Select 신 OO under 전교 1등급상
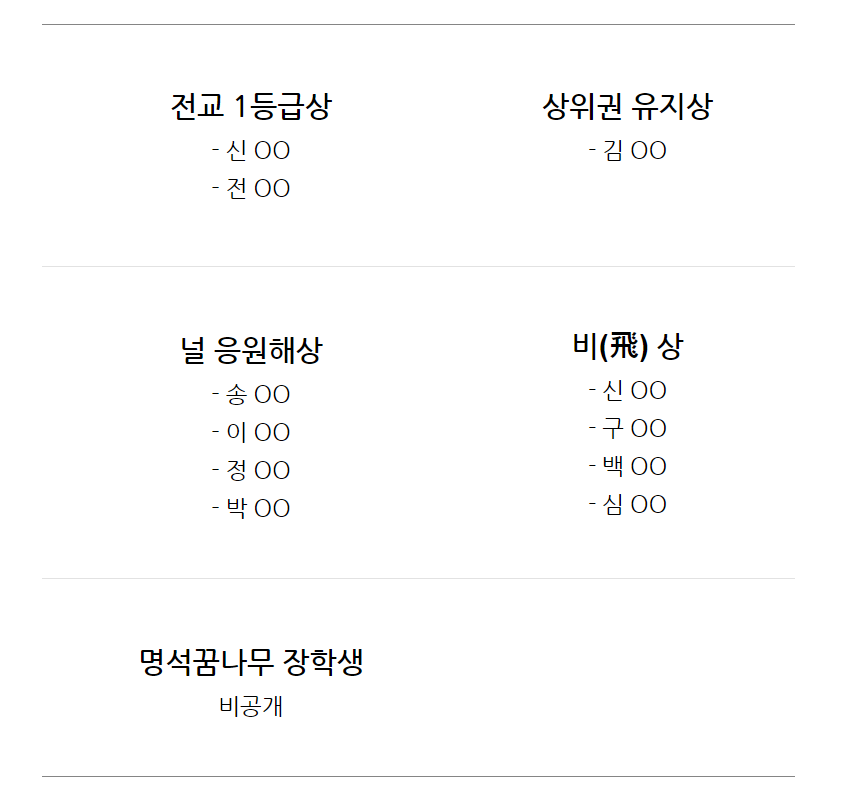The height and width of the screenshot is (805, 850). point(251,150)
